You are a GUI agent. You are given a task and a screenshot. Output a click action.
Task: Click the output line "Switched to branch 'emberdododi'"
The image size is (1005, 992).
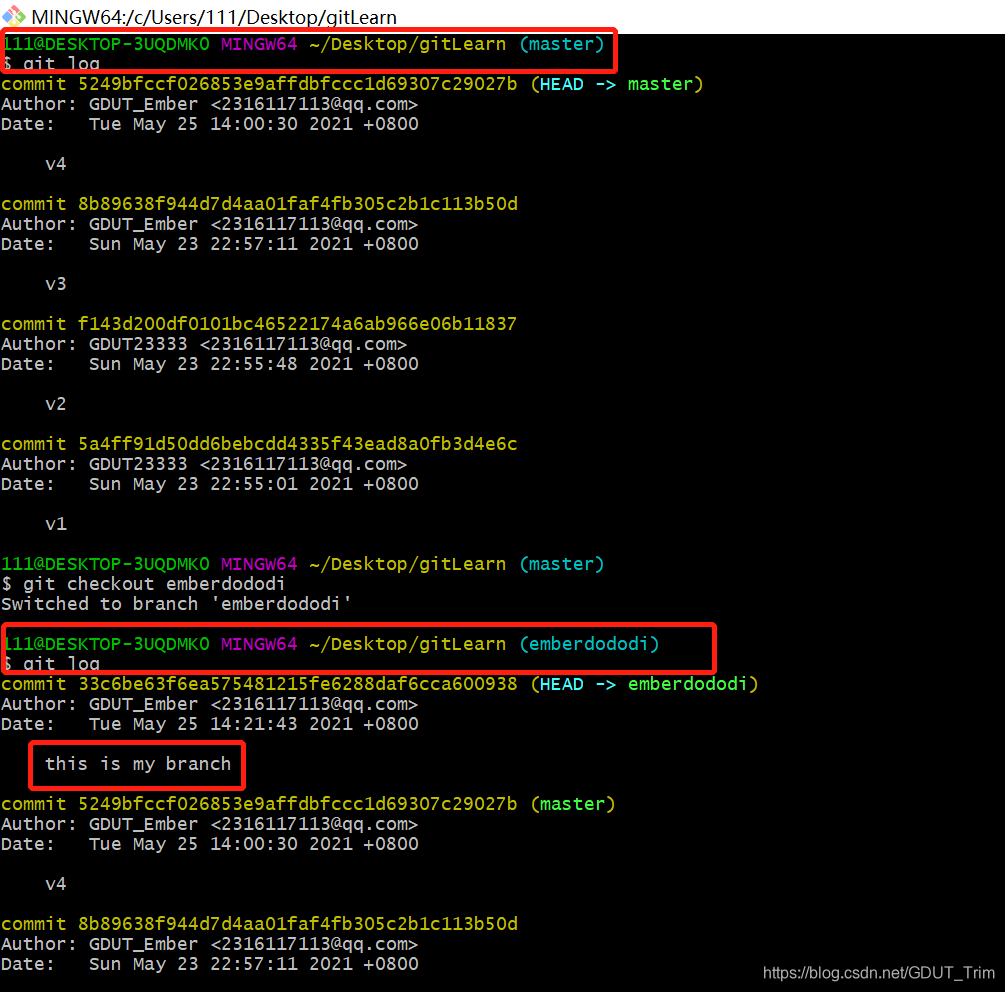(x=176, y=604)
